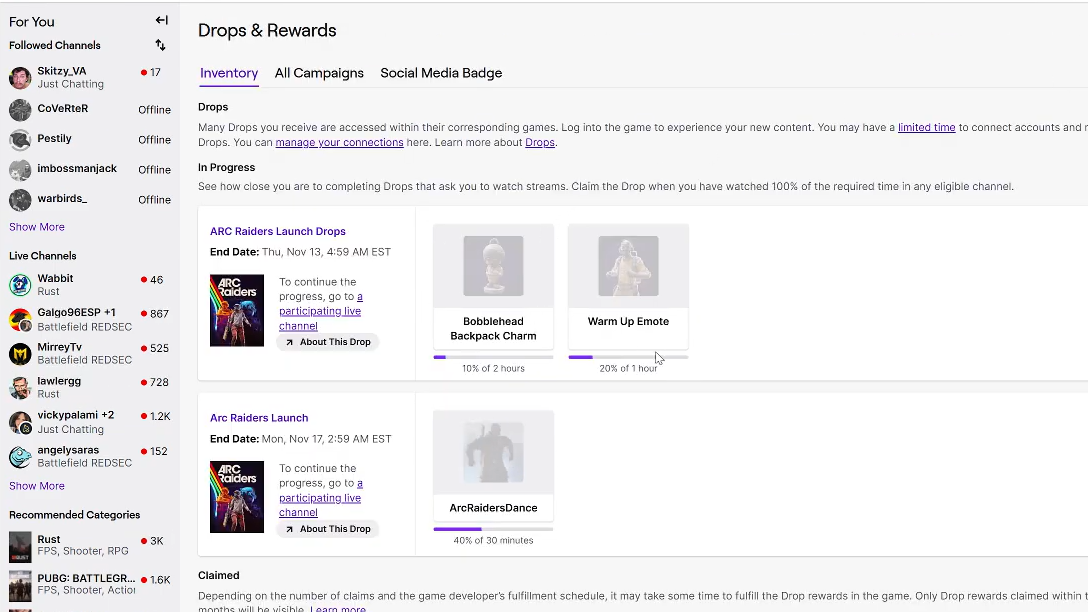The height and width of the screenshot is (612, 1088).
Task: Open CoVeRteR channel avatar
Action: (20, 110)
